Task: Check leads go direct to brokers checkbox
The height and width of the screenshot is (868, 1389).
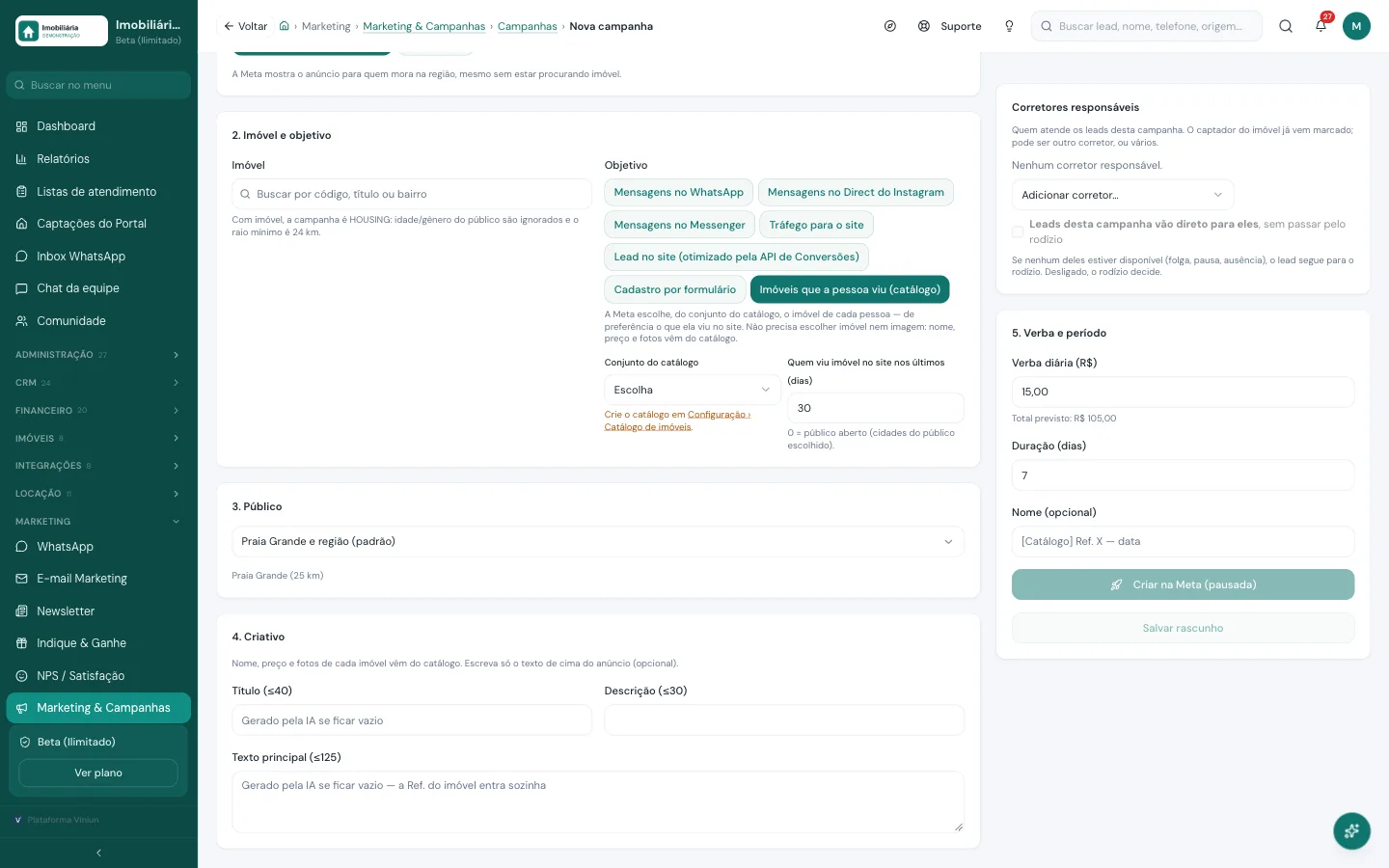Action: pyautogui.click(x=1018, y=231)
